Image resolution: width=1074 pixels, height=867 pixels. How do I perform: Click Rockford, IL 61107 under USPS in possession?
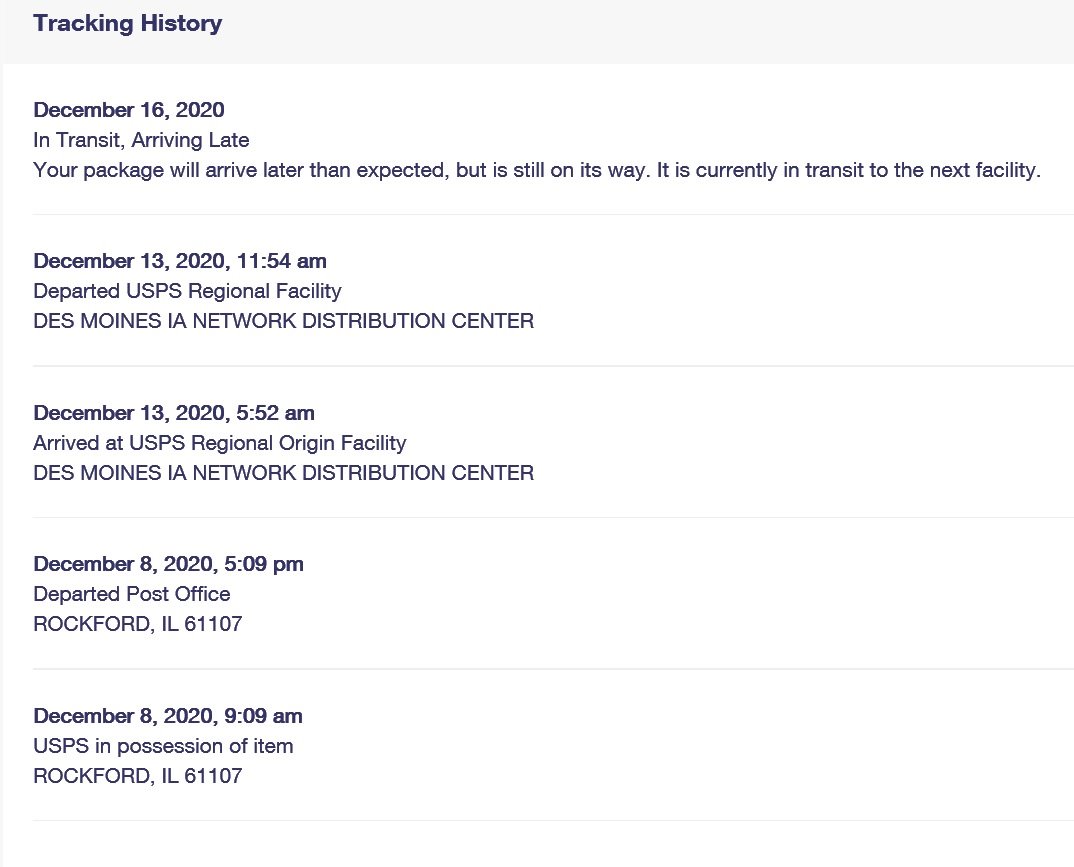138,776
